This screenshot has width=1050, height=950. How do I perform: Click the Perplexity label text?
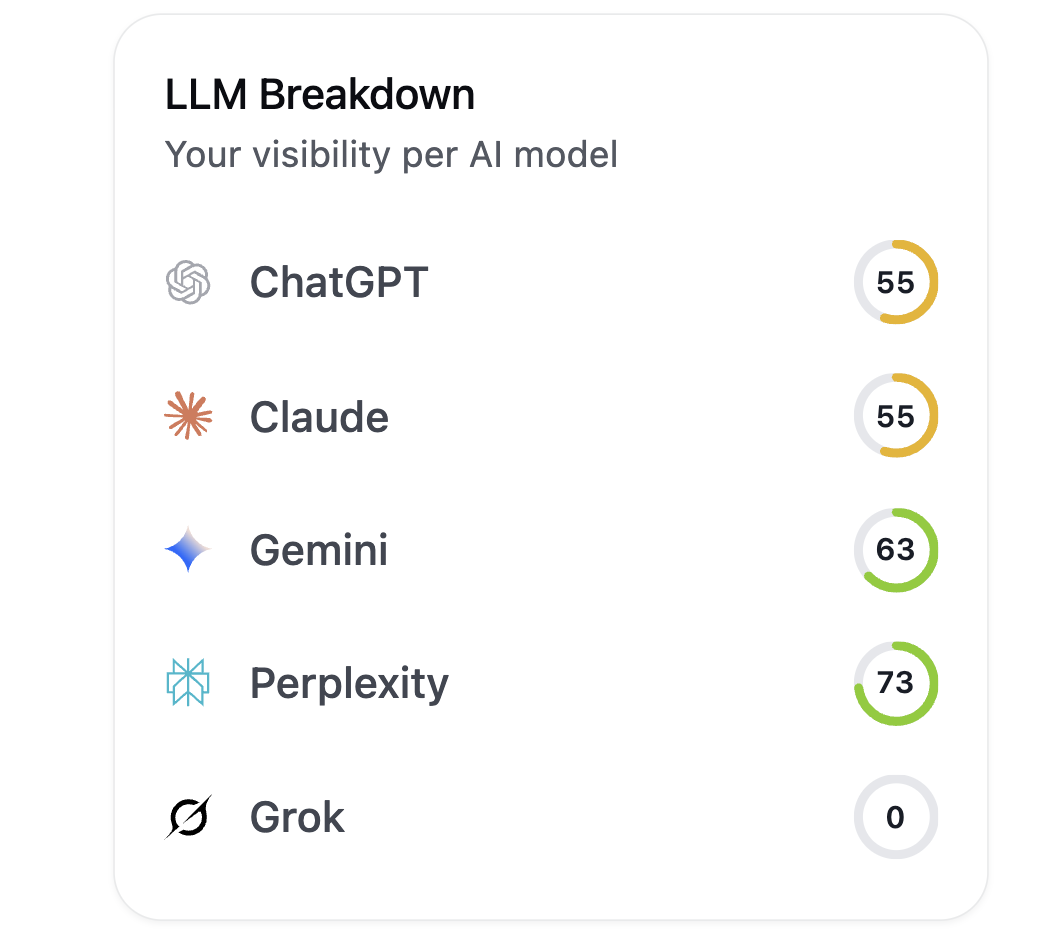[348, 683]
